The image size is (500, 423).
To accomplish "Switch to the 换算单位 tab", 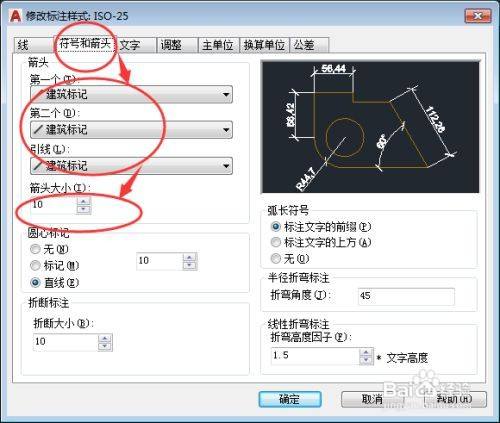I will (x=265, y=45).
